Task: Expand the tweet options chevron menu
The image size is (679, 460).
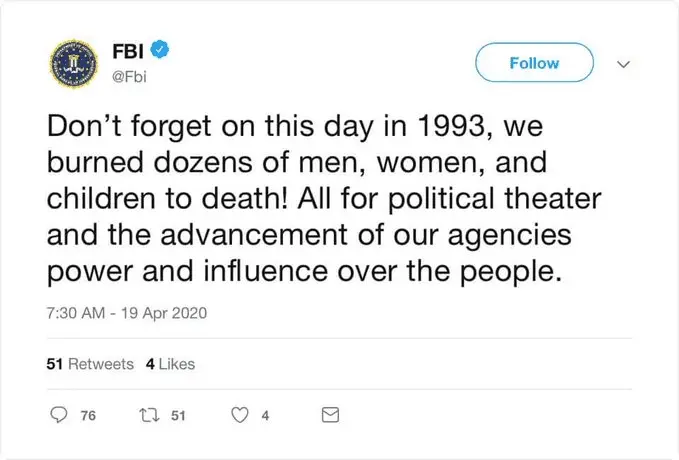Action: [625, 64]
